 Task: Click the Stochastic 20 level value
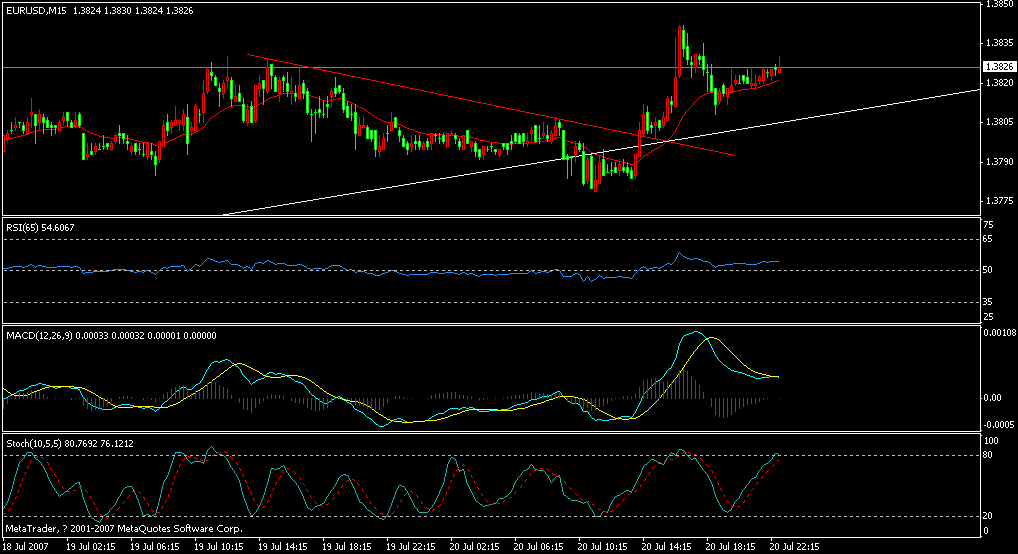point(987,516)
